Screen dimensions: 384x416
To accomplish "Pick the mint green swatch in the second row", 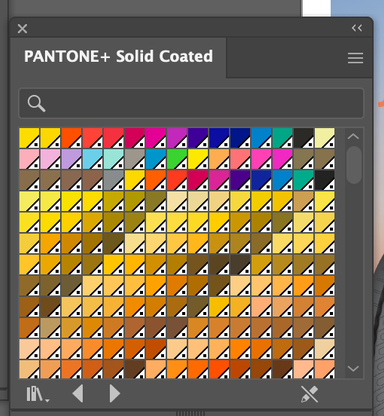I will click(x=113, y=159).
